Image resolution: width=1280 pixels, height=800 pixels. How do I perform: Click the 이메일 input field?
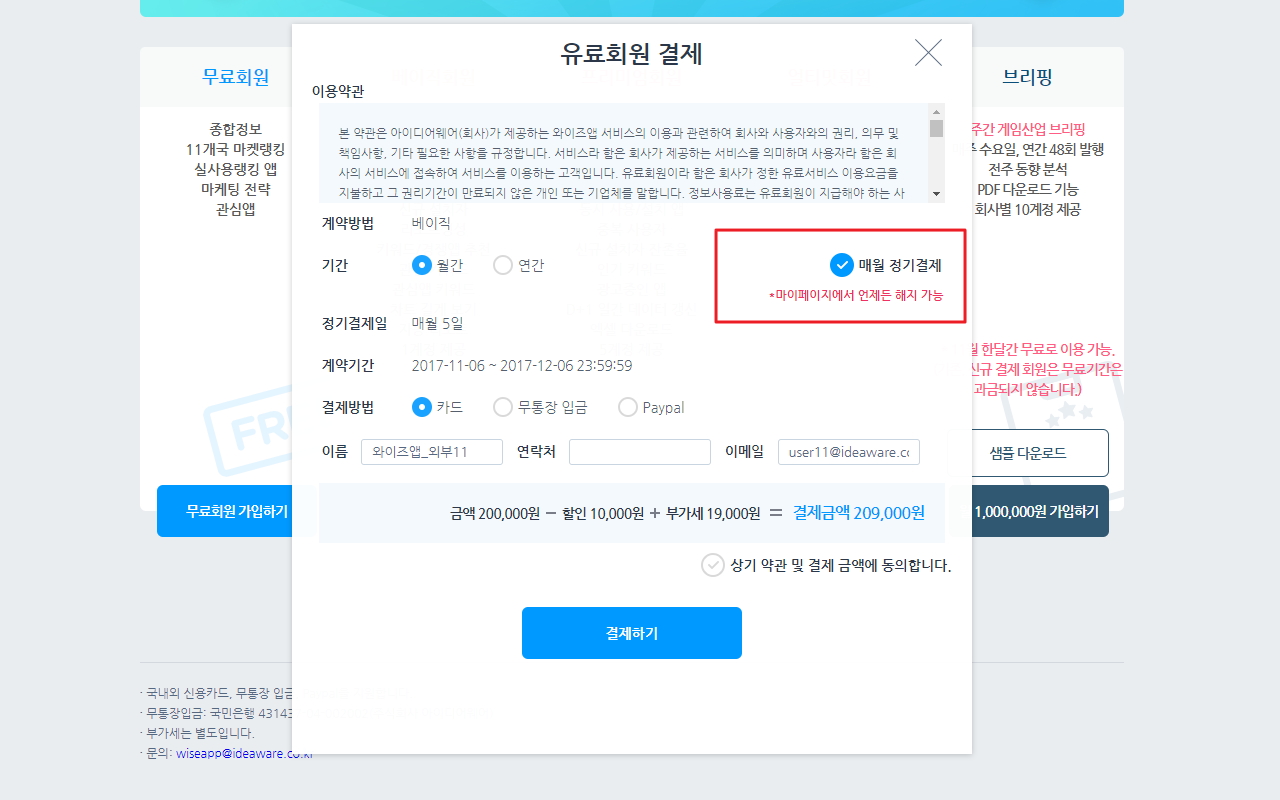coord(848,452)
